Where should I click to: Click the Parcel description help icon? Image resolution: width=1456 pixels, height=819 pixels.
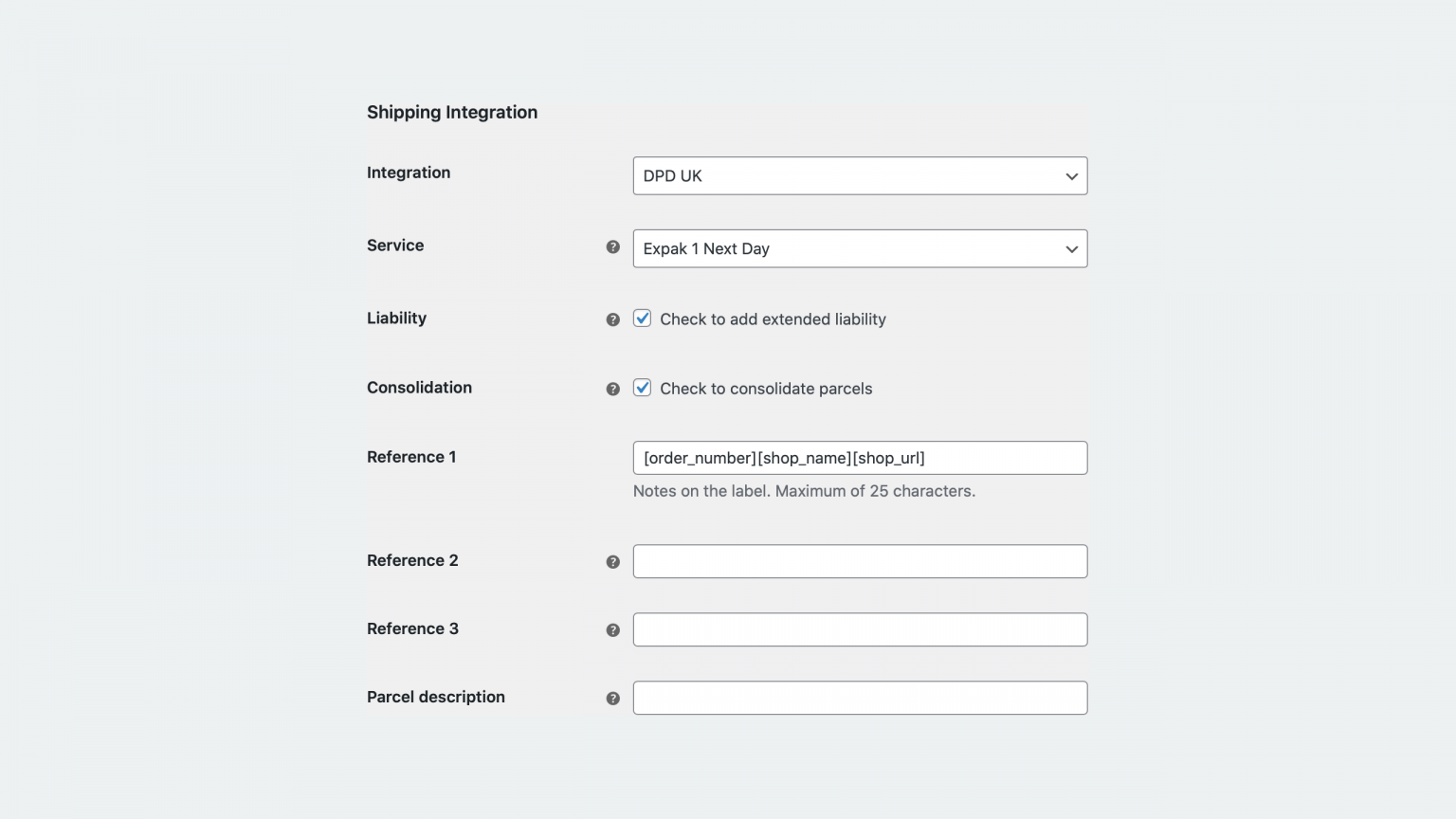coord(612,697)
